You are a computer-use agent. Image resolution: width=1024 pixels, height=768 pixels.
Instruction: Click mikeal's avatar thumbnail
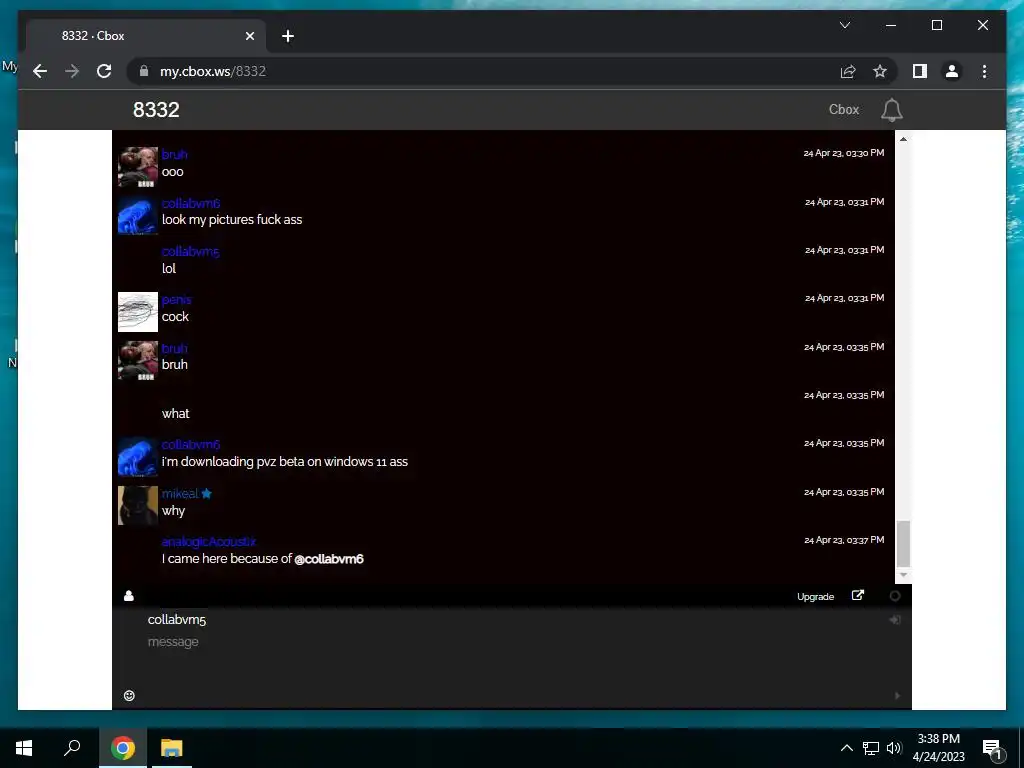pyautogui.click(x=138, y=505)
